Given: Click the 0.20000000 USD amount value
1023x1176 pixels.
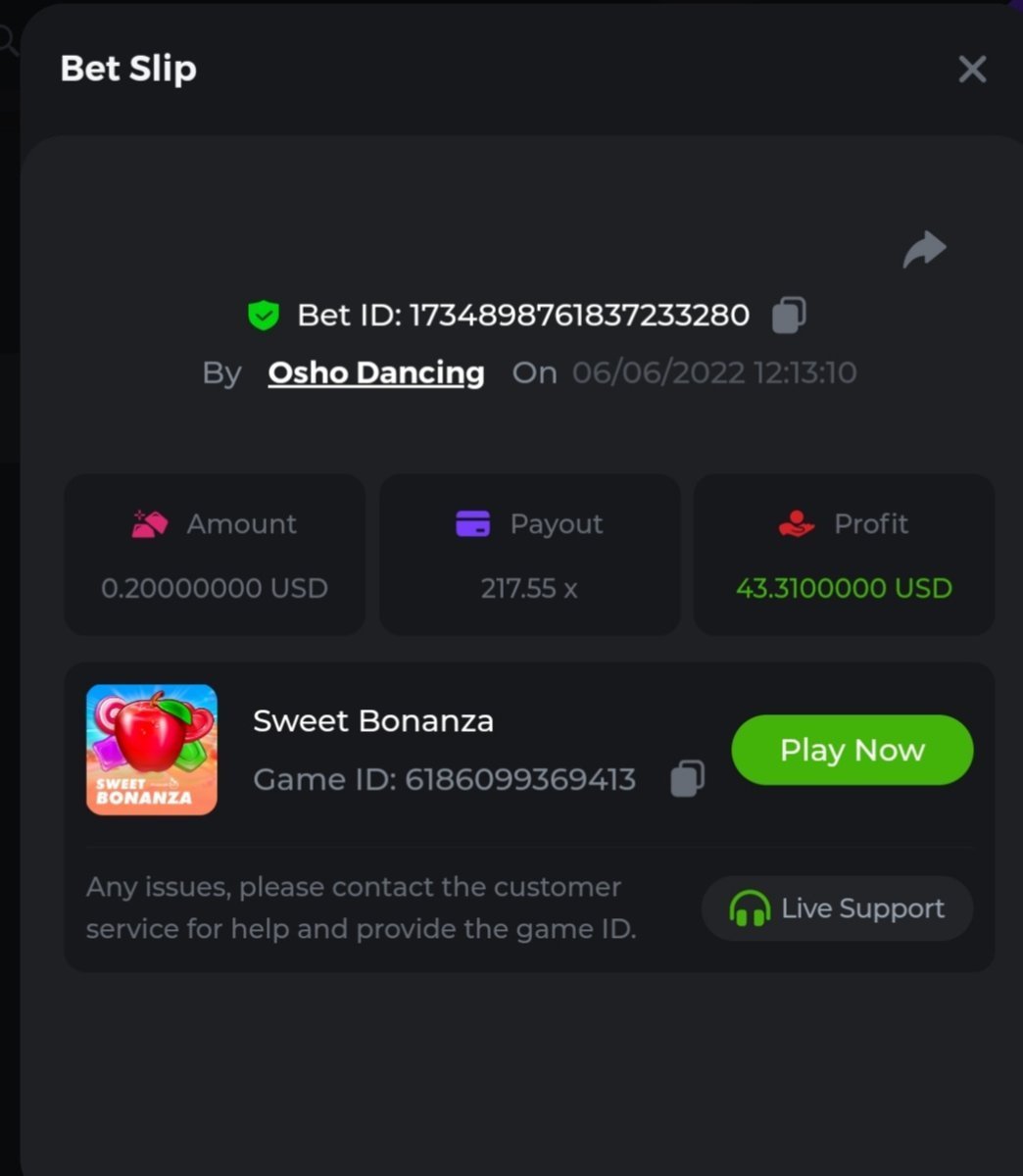Looking at the screenshot, I should 215,588.
